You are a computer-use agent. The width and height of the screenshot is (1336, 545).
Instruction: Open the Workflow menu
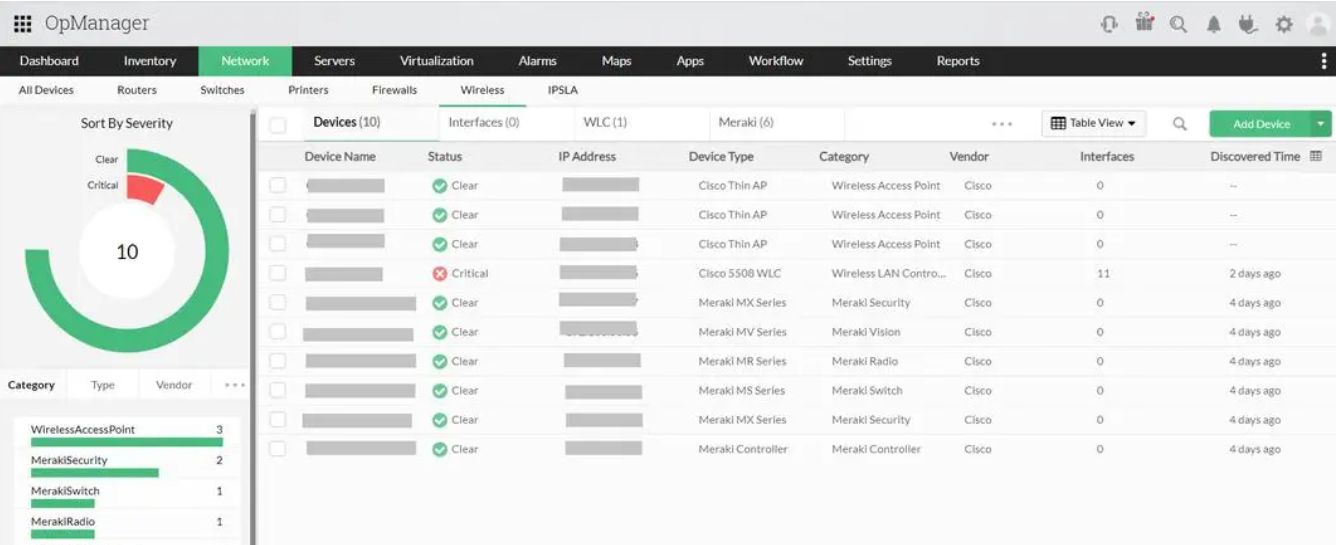[776, 61]
